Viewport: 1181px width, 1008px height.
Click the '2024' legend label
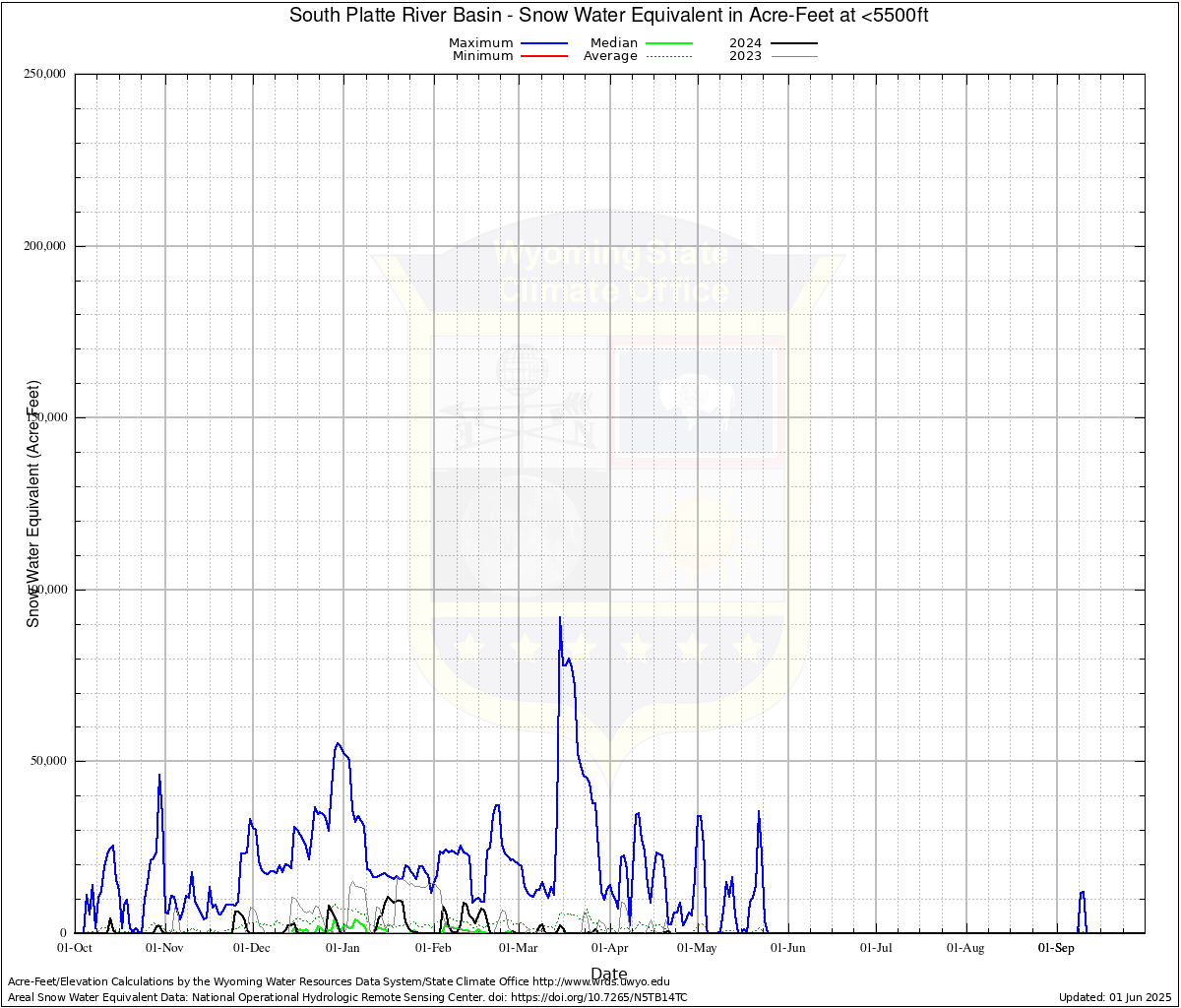click(x=746, y=43)
